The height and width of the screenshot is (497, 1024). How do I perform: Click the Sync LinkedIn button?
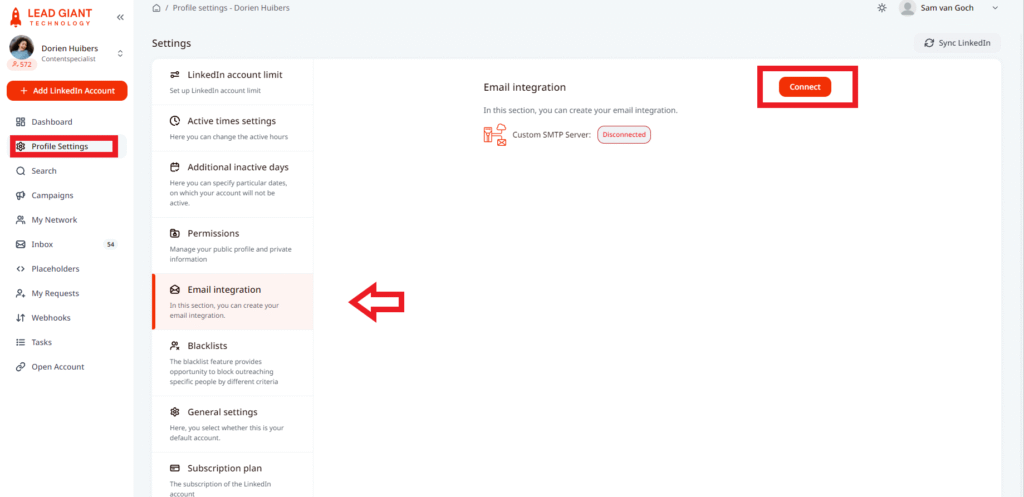click(957, 43)
